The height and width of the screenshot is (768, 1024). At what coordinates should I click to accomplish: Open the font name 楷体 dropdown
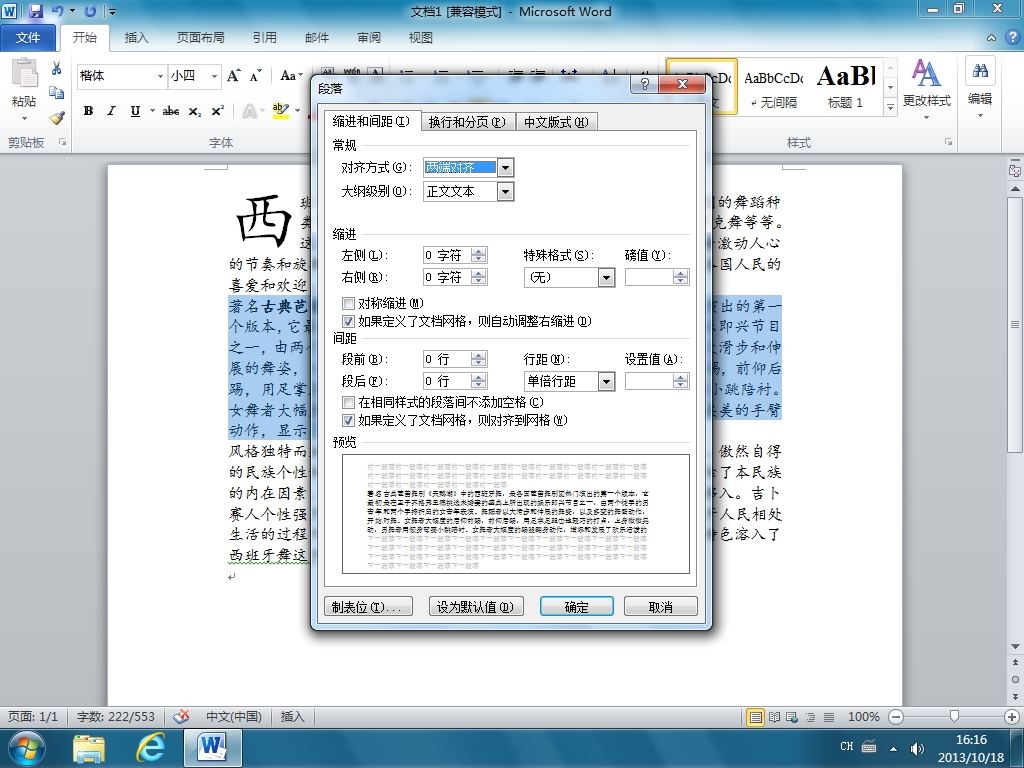pos(160,76)
